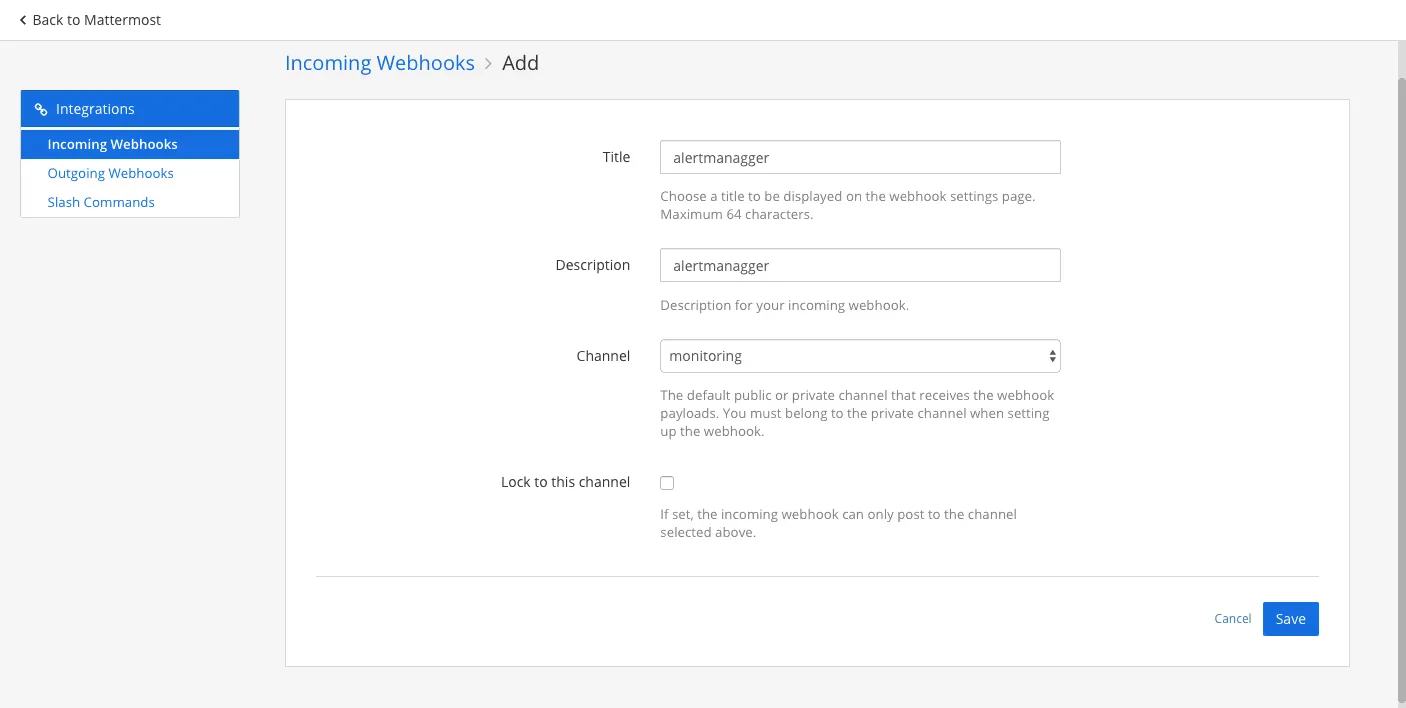This screenshot has height=708, width=1406.
Task: Enable the Lock to this channel checkbox
Action: (667, 483)
